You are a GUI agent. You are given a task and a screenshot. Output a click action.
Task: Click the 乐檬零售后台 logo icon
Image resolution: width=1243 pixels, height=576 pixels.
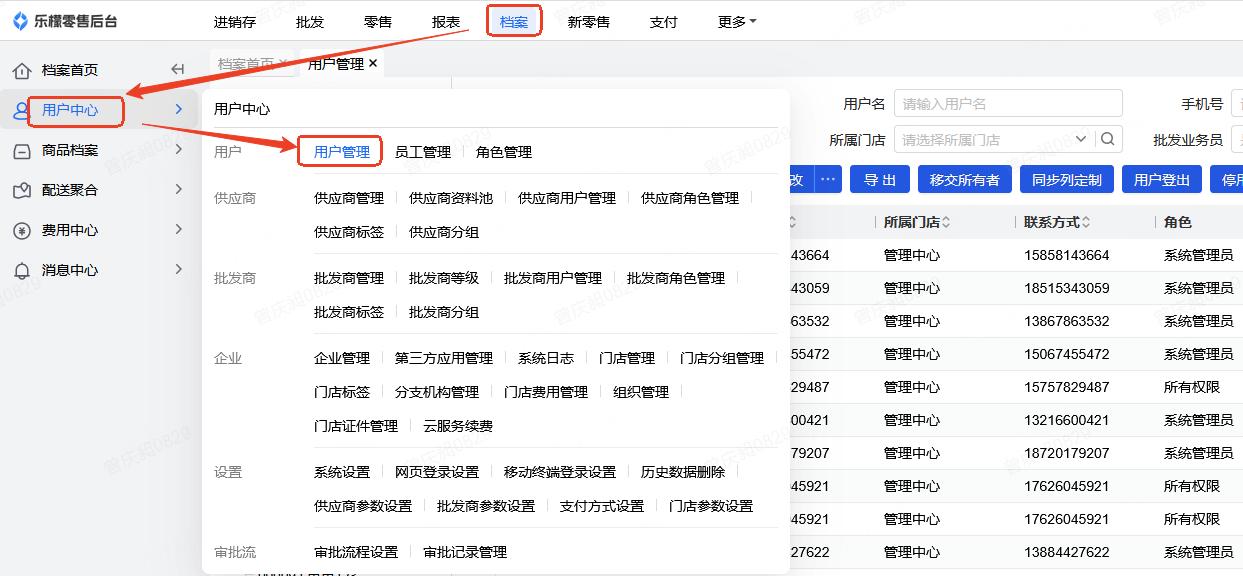[20, 21]
